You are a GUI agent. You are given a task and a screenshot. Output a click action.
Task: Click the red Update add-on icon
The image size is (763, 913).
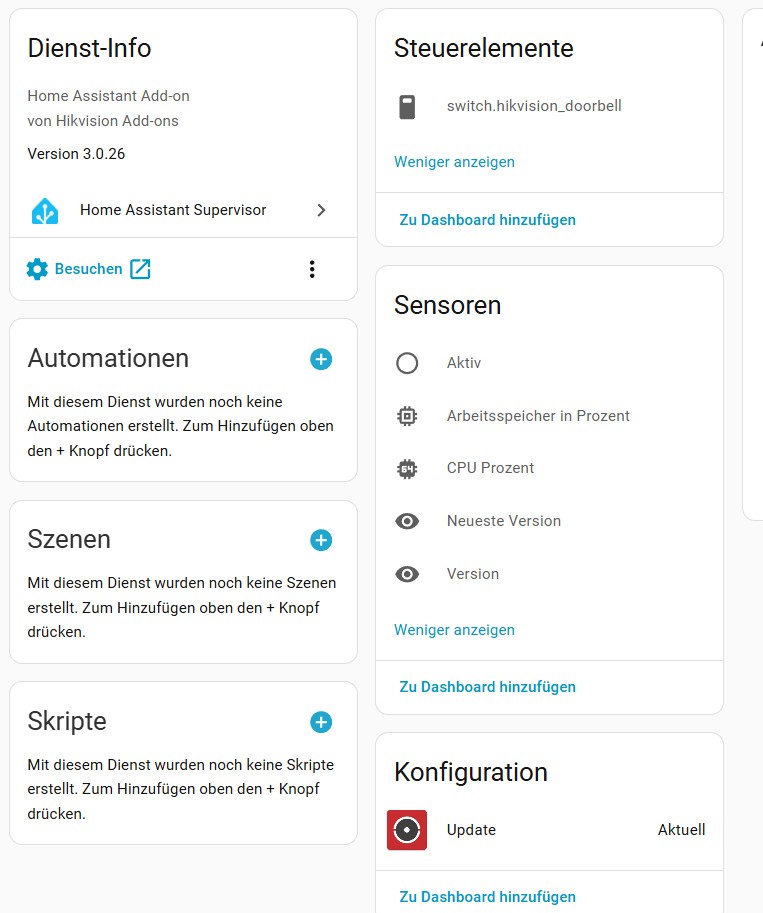[407, 830]
